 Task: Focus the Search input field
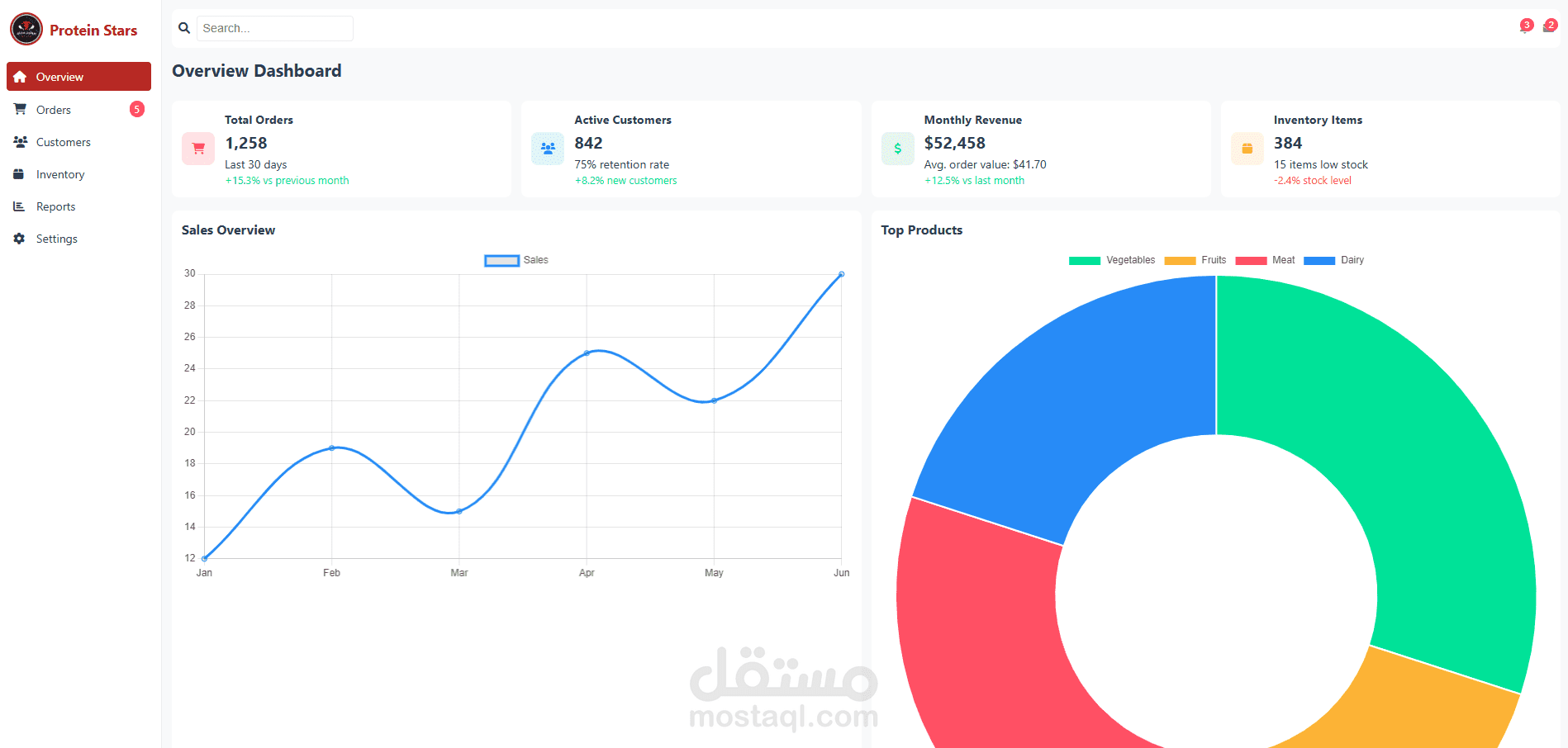point(274,28)
